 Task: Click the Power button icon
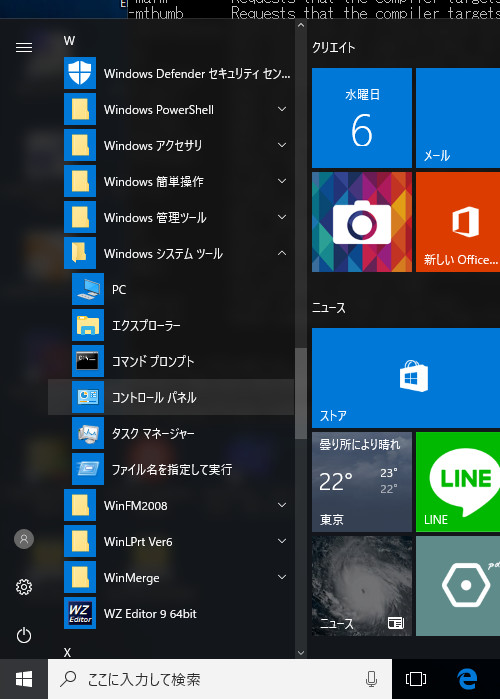tap(24, 635)
